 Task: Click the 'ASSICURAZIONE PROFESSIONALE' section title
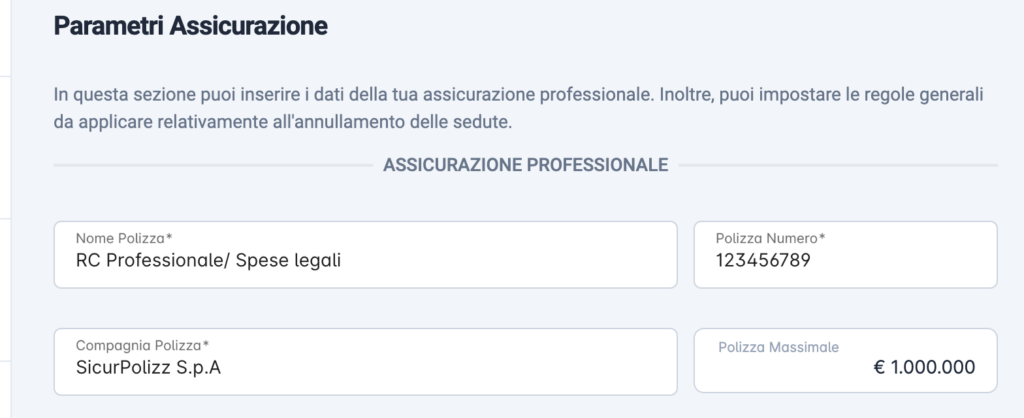point(526,165)
